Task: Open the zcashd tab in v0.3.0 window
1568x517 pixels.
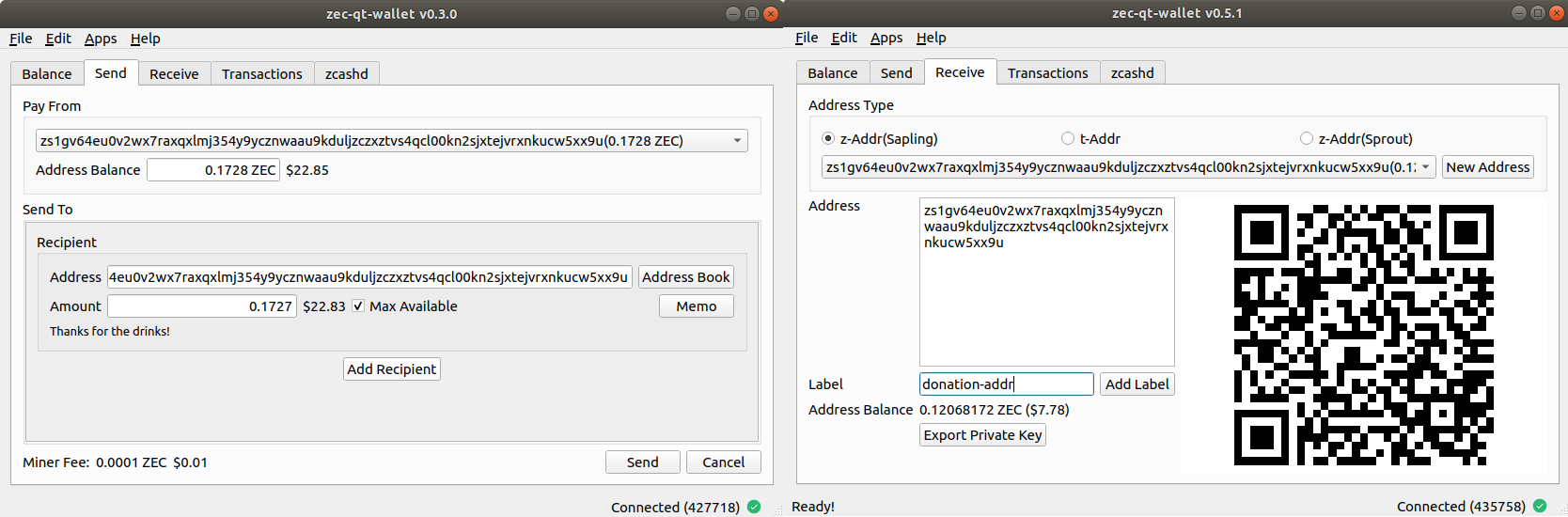Action: click(x=346, y=74)
